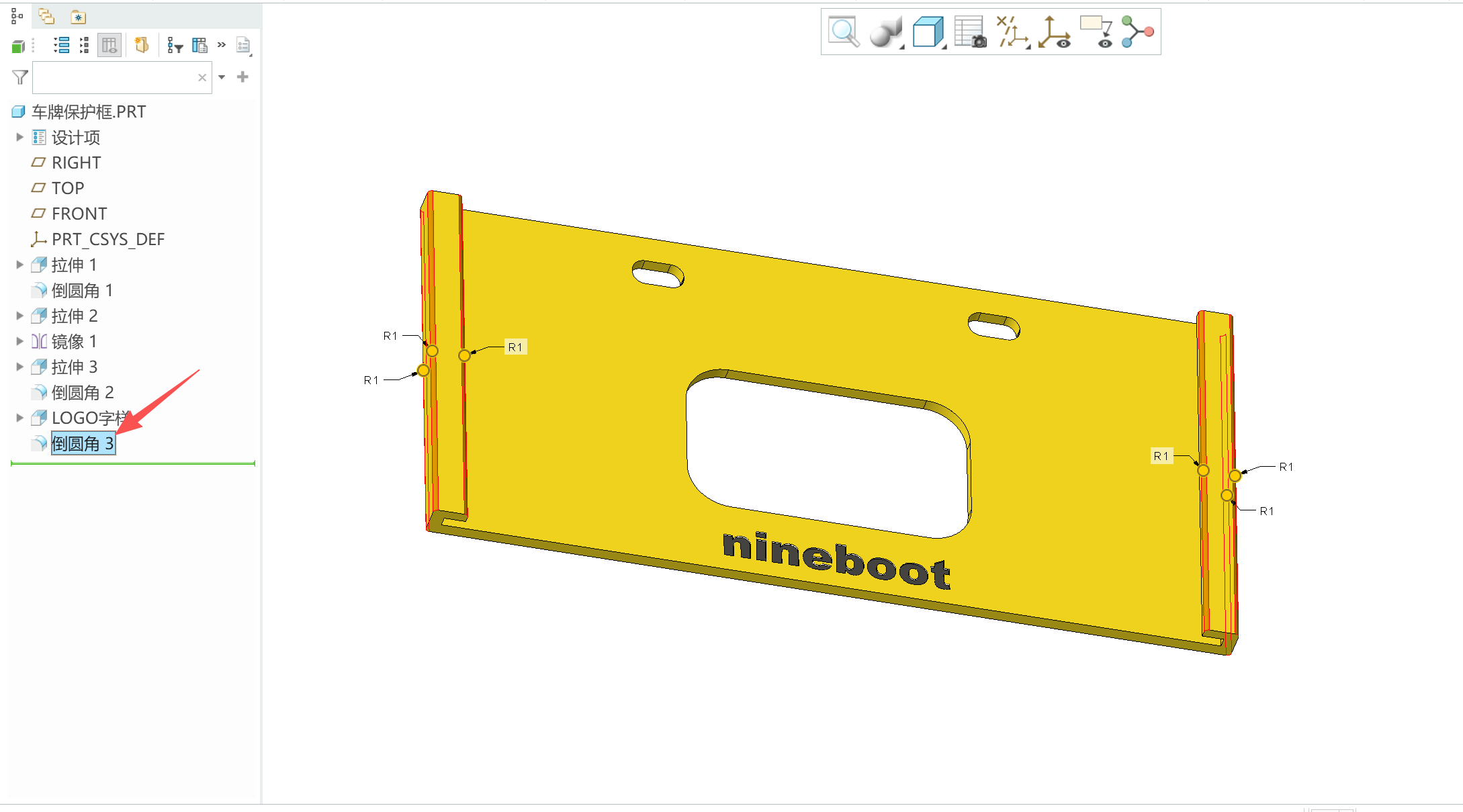The height and width of the screenshot is (812, 1463).
Task: Toggle spin center visibility eye icon
Action: click(1054, 32)
